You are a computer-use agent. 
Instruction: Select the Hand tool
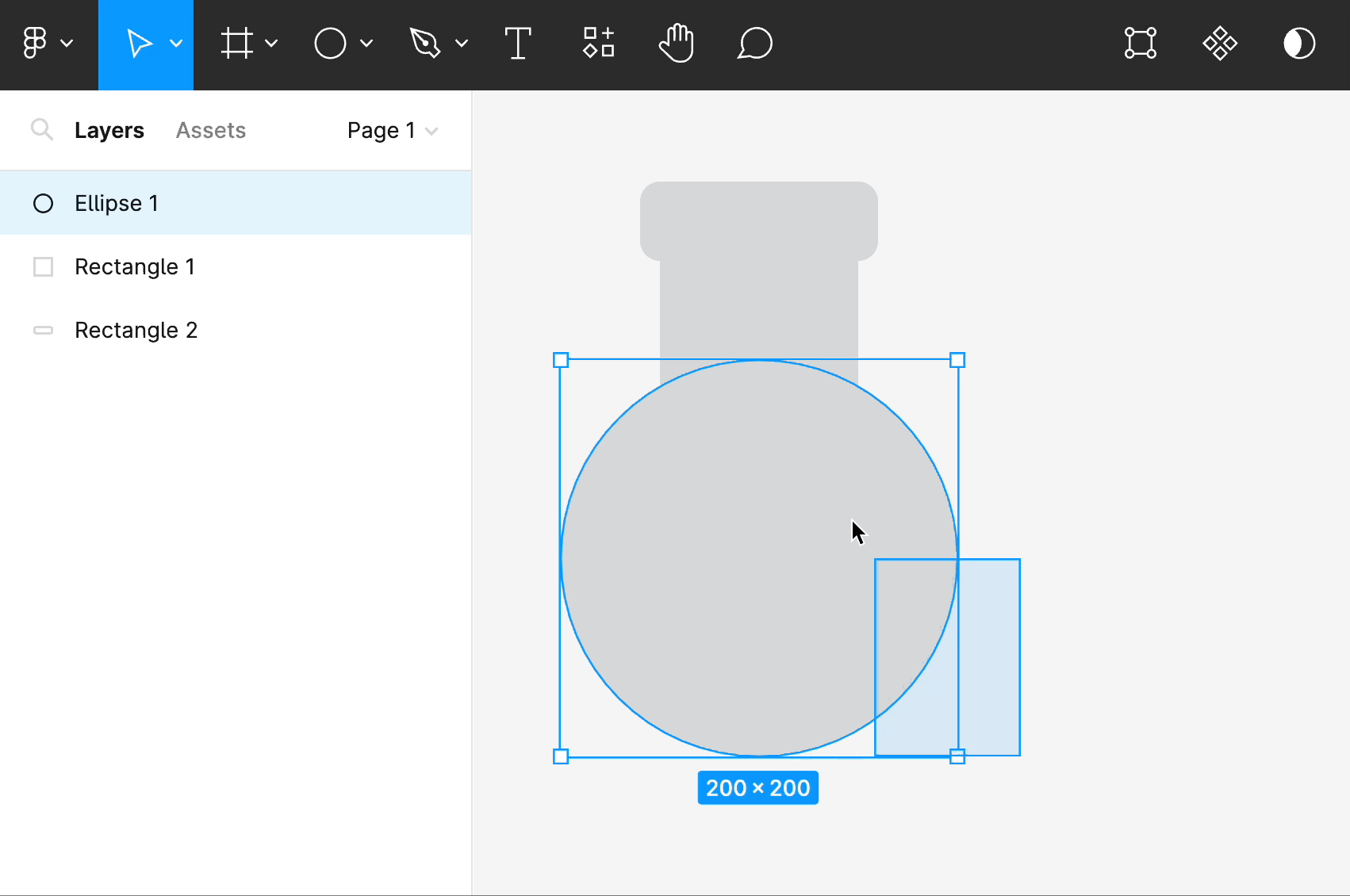[676, 44]
